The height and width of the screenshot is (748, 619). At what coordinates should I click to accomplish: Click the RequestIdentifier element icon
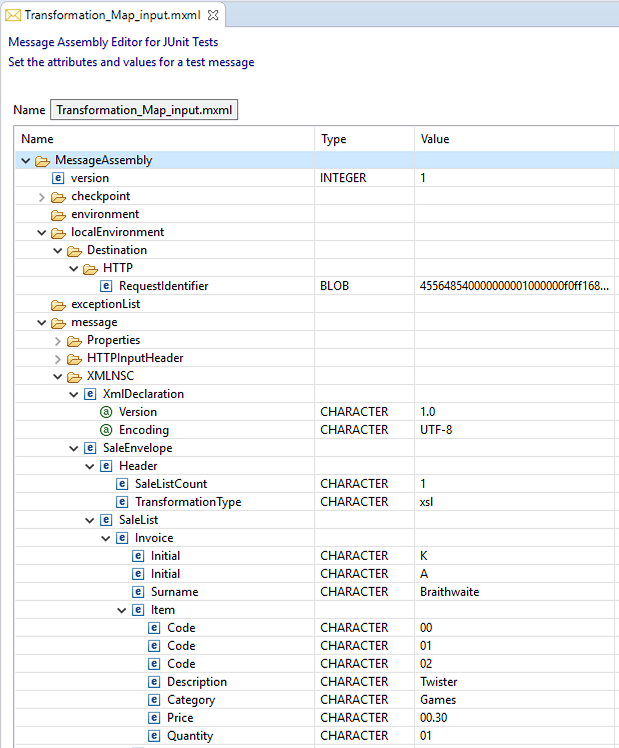tap(106, 286)
